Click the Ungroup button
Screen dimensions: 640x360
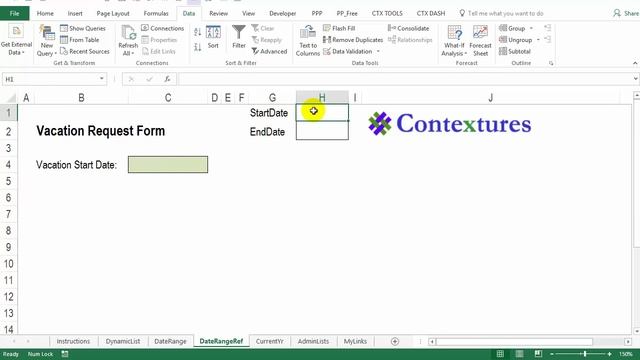pos(516,40)
